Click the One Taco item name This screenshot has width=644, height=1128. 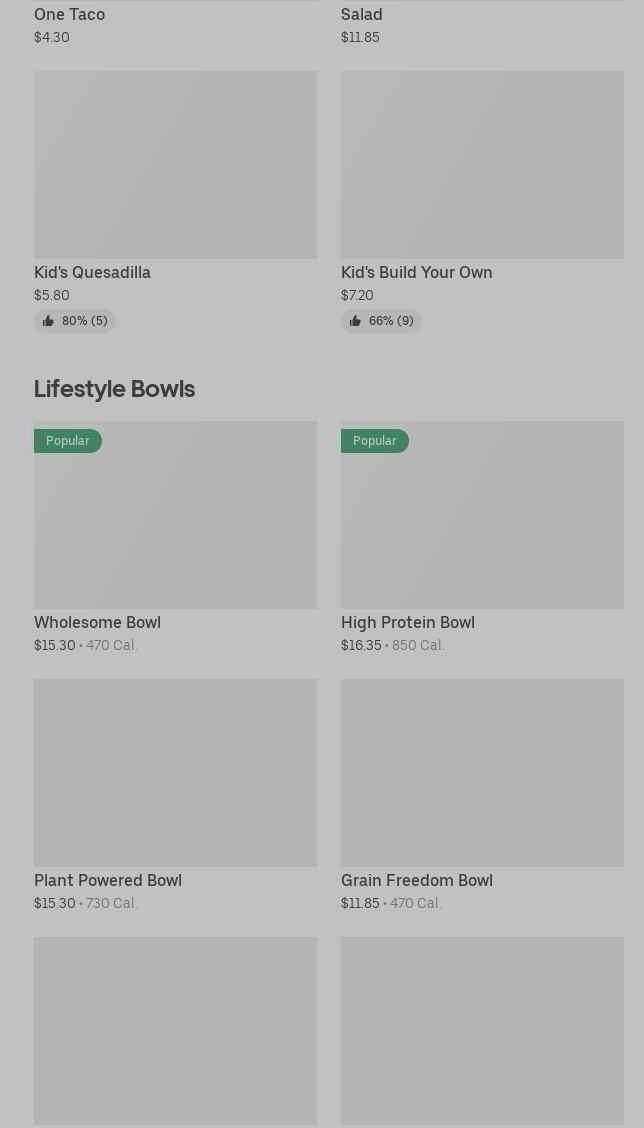70,14
